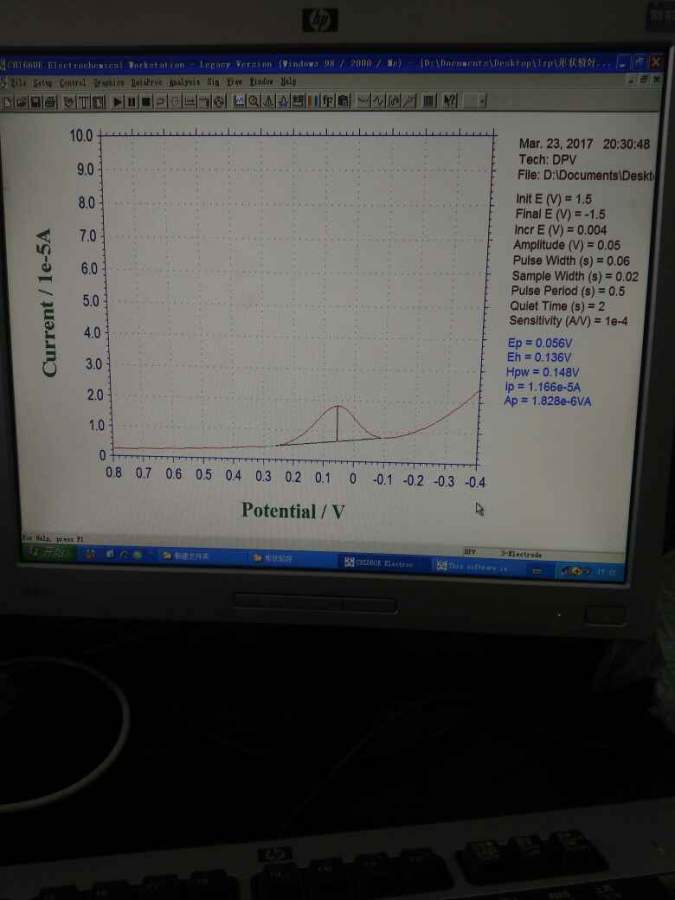Click the Cell Control round icon
Image resolution: width=675 pixels, height=900 pixels.
[219, 102]
